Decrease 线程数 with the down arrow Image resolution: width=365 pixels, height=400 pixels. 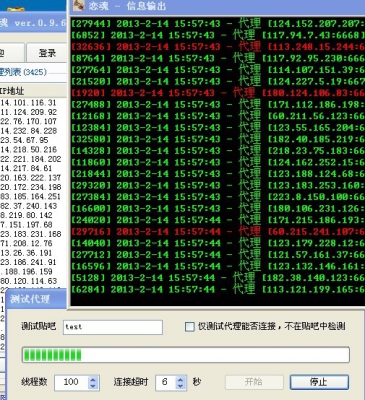click(x=93, y=386)
